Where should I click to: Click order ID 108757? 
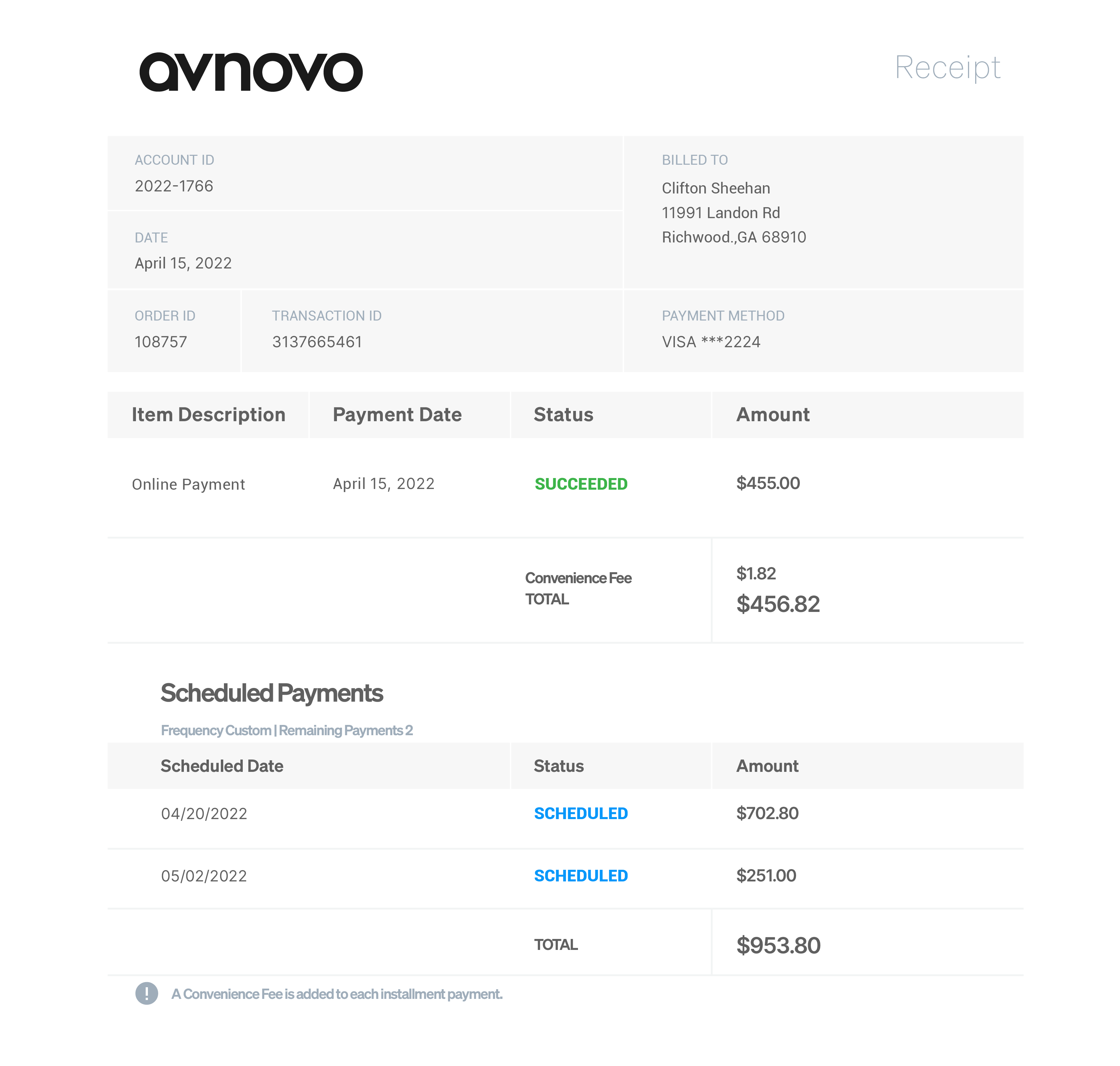[x=161, y=342]
